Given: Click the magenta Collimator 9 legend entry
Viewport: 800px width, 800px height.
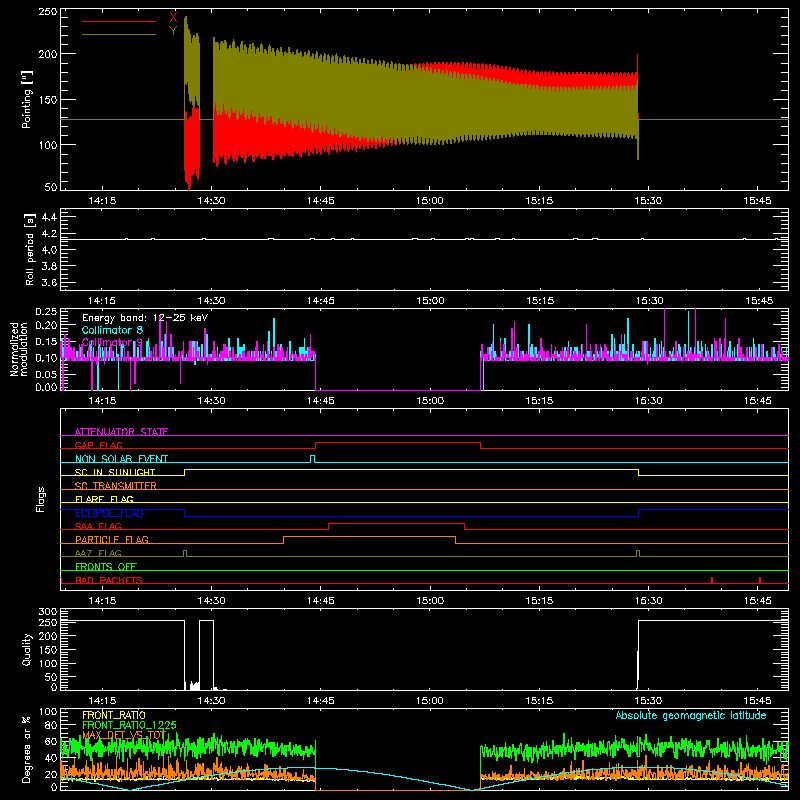Looking at the screenshot, I should click(x=112, y=342).
